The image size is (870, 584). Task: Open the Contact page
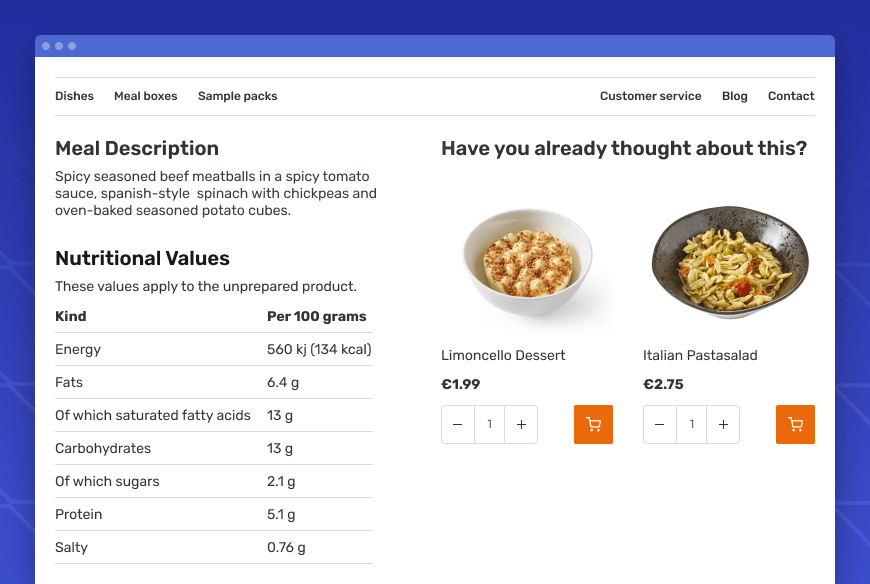tap(791, 96)
